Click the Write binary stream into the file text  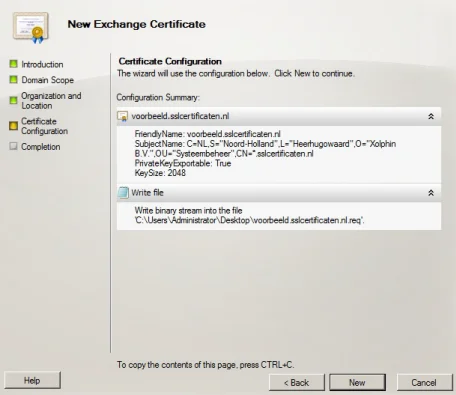188,211
